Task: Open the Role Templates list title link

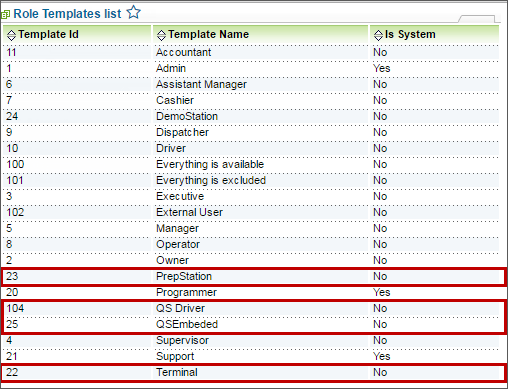Action: (x=67, y=14)
